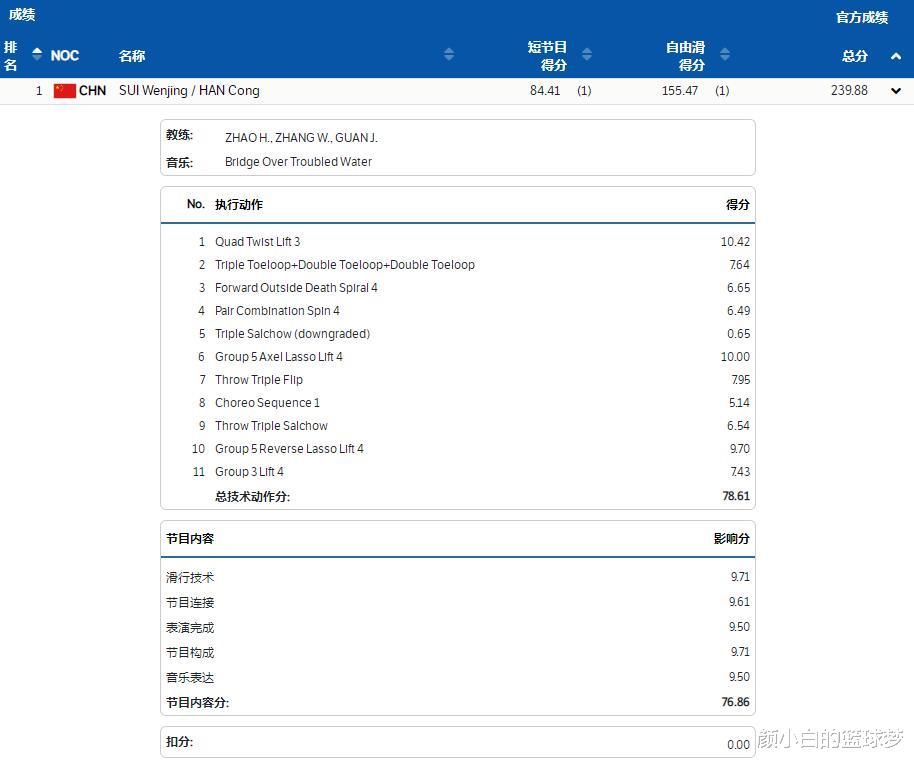Select Forward Outside Death Spiral 4 row
Screen dimensions: 914x763
point(458,287)
